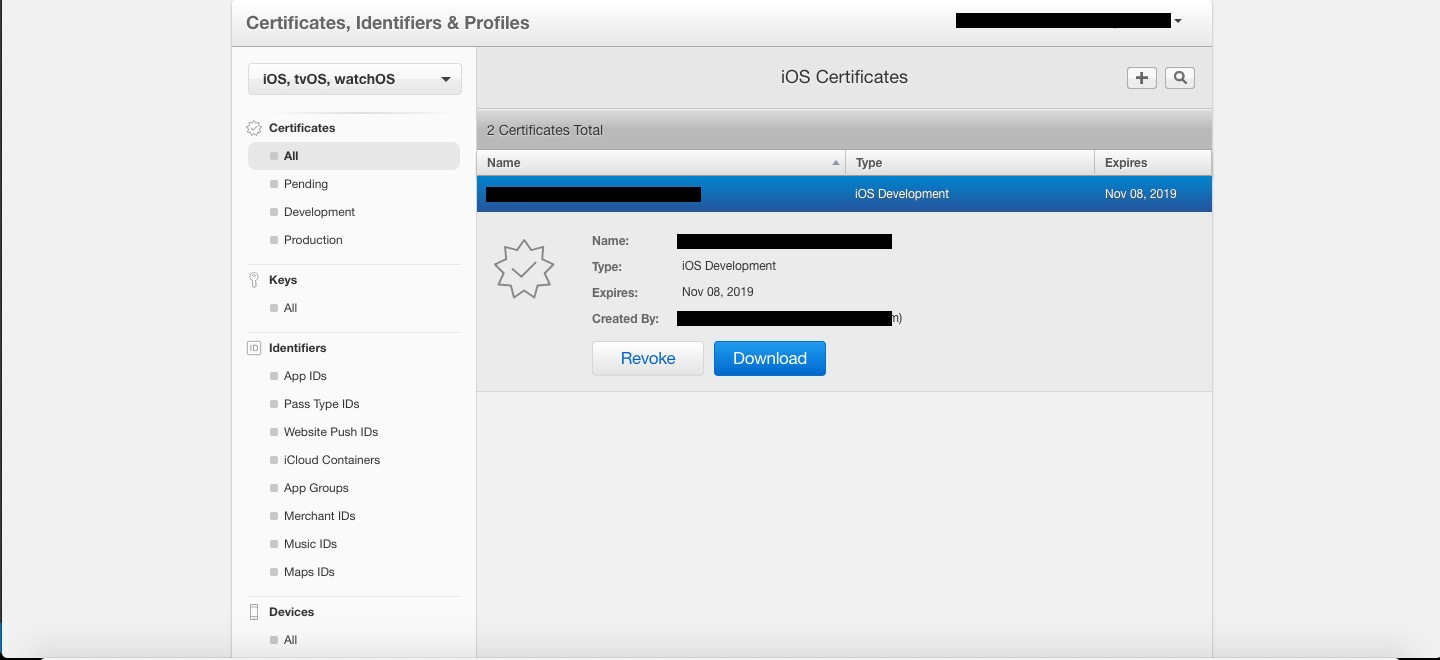Screen dimensions: 1440x660
Task: Click the 2 Certificates Total text
Action: tap(545, 130)
